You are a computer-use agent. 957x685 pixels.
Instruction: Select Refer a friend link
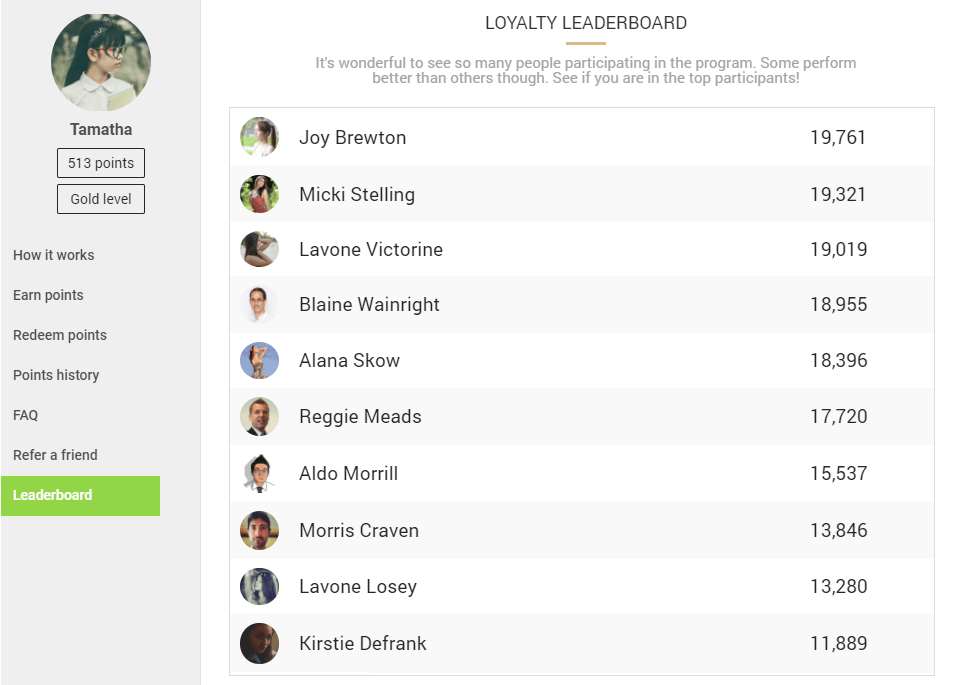point(55,455)
